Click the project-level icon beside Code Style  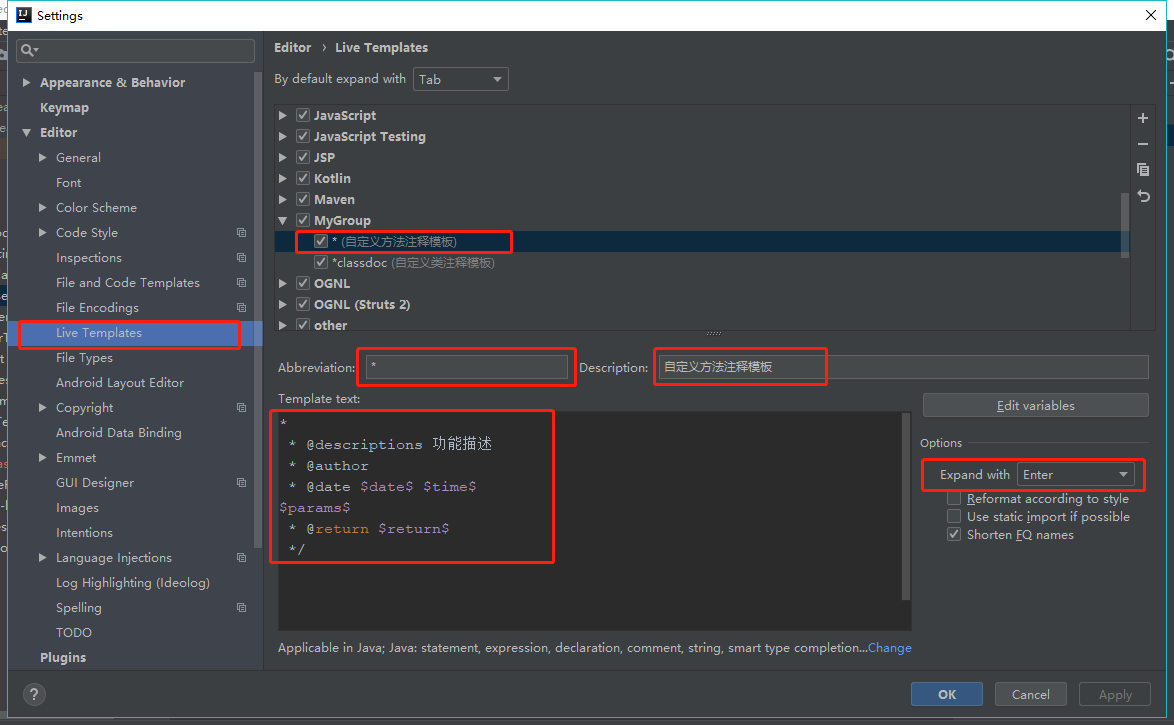[241, 233]
